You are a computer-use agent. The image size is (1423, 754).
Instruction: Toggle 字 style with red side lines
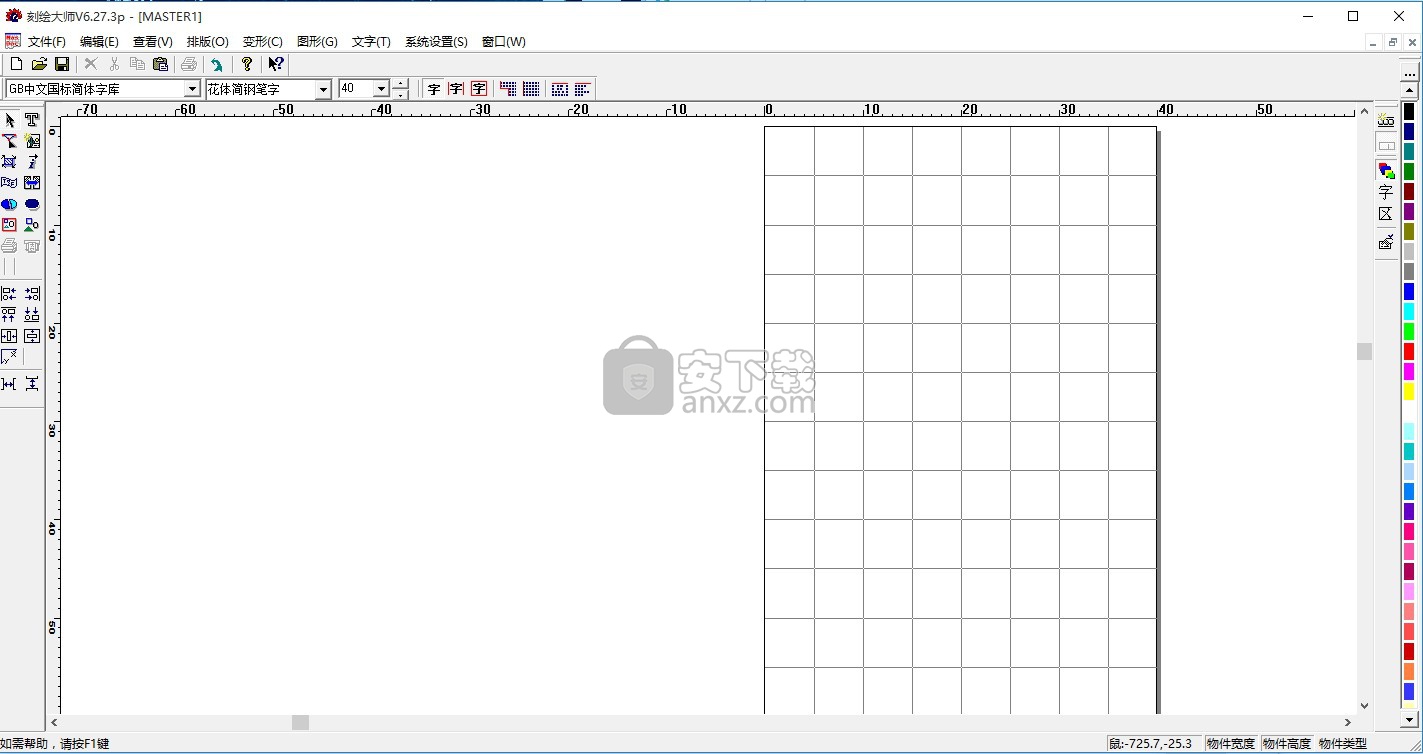pos(456,89)
